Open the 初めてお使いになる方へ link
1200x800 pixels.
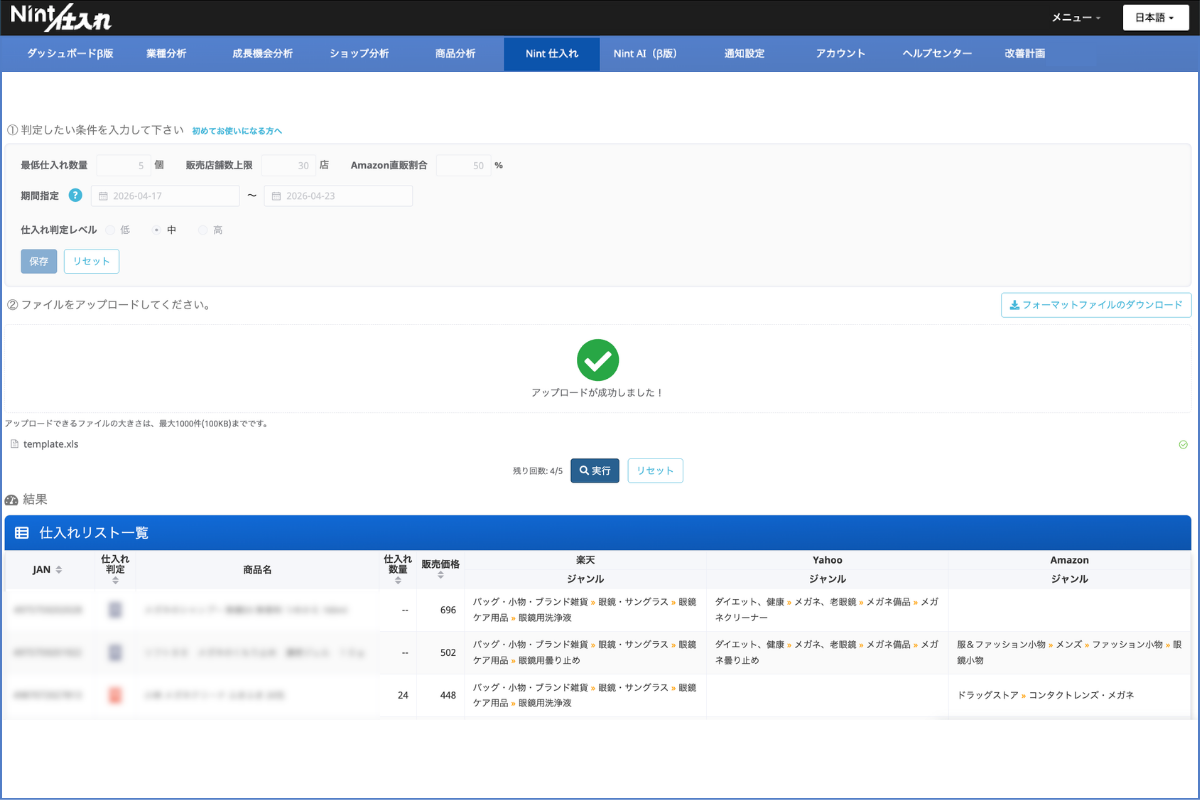point(237,131)
